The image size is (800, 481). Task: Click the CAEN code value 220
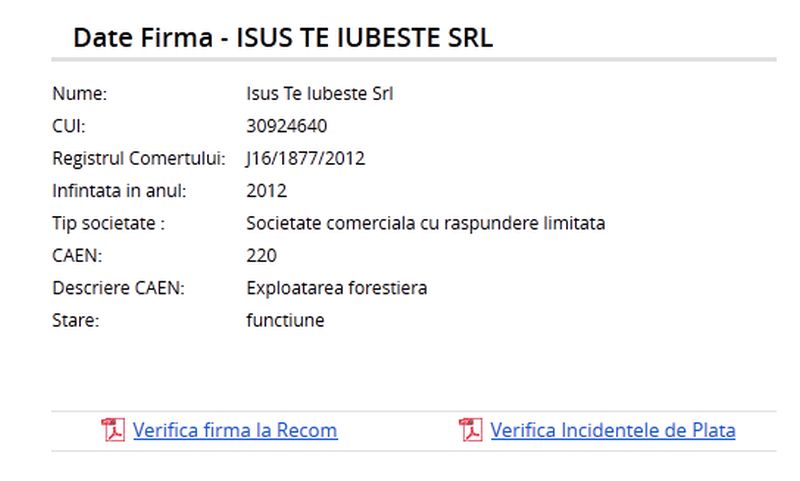tap(262, 256)
